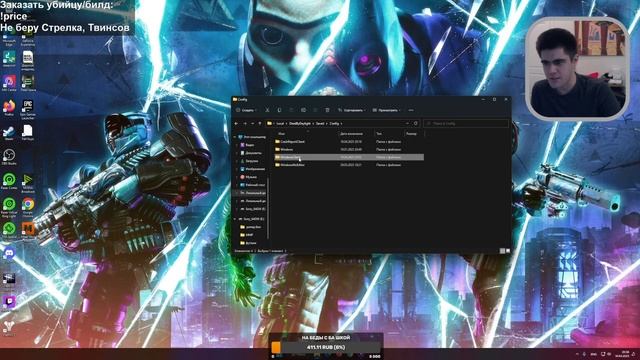The image size is (640, 360).
Task: Open the Сортировать (Sort) dropdown
Action: [351, 110]
